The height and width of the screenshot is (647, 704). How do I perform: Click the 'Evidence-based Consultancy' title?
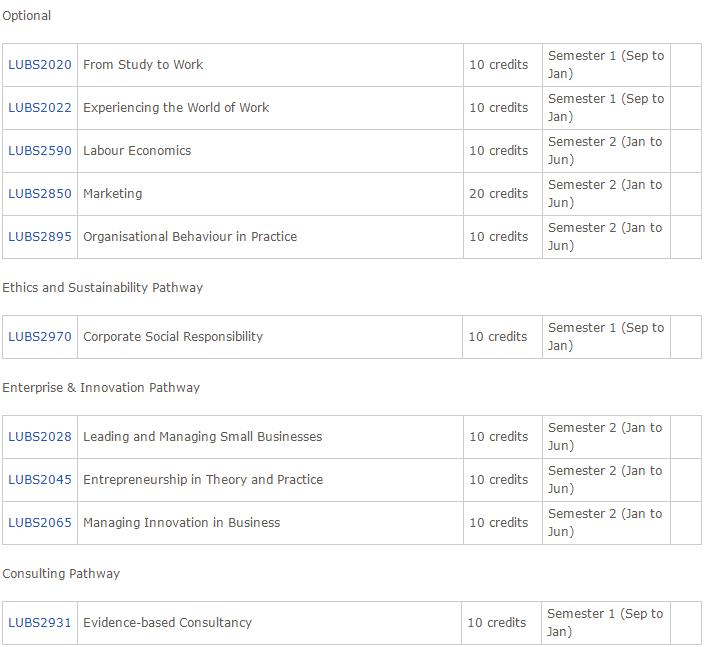coord(167,623)
